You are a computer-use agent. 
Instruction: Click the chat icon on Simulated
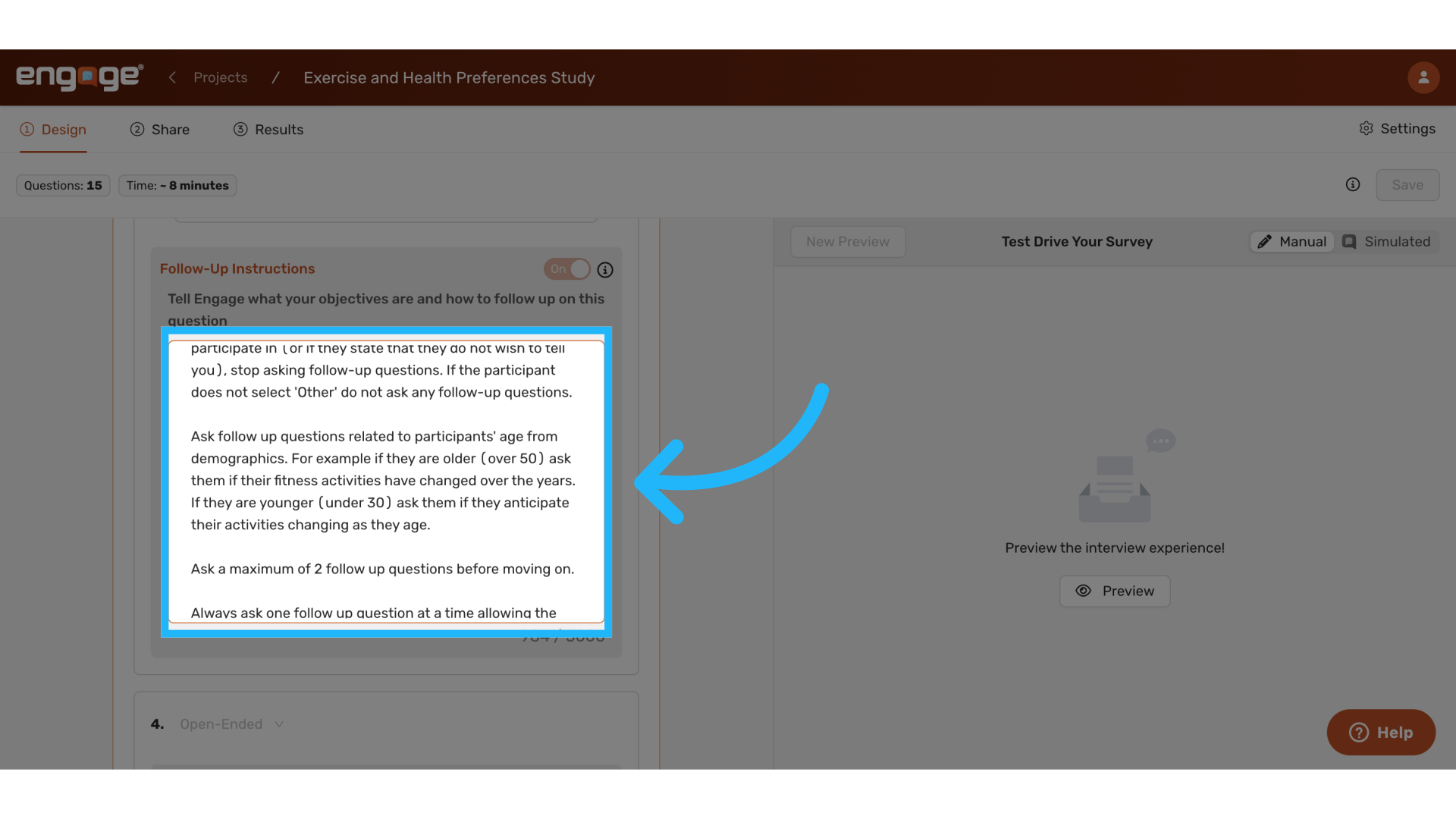click(x=1349, y=242)
